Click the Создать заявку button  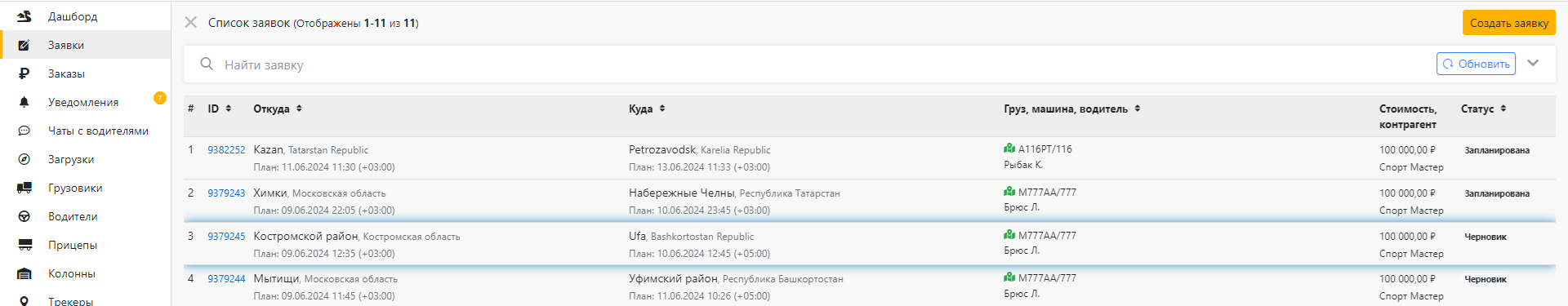(1509, 23)
